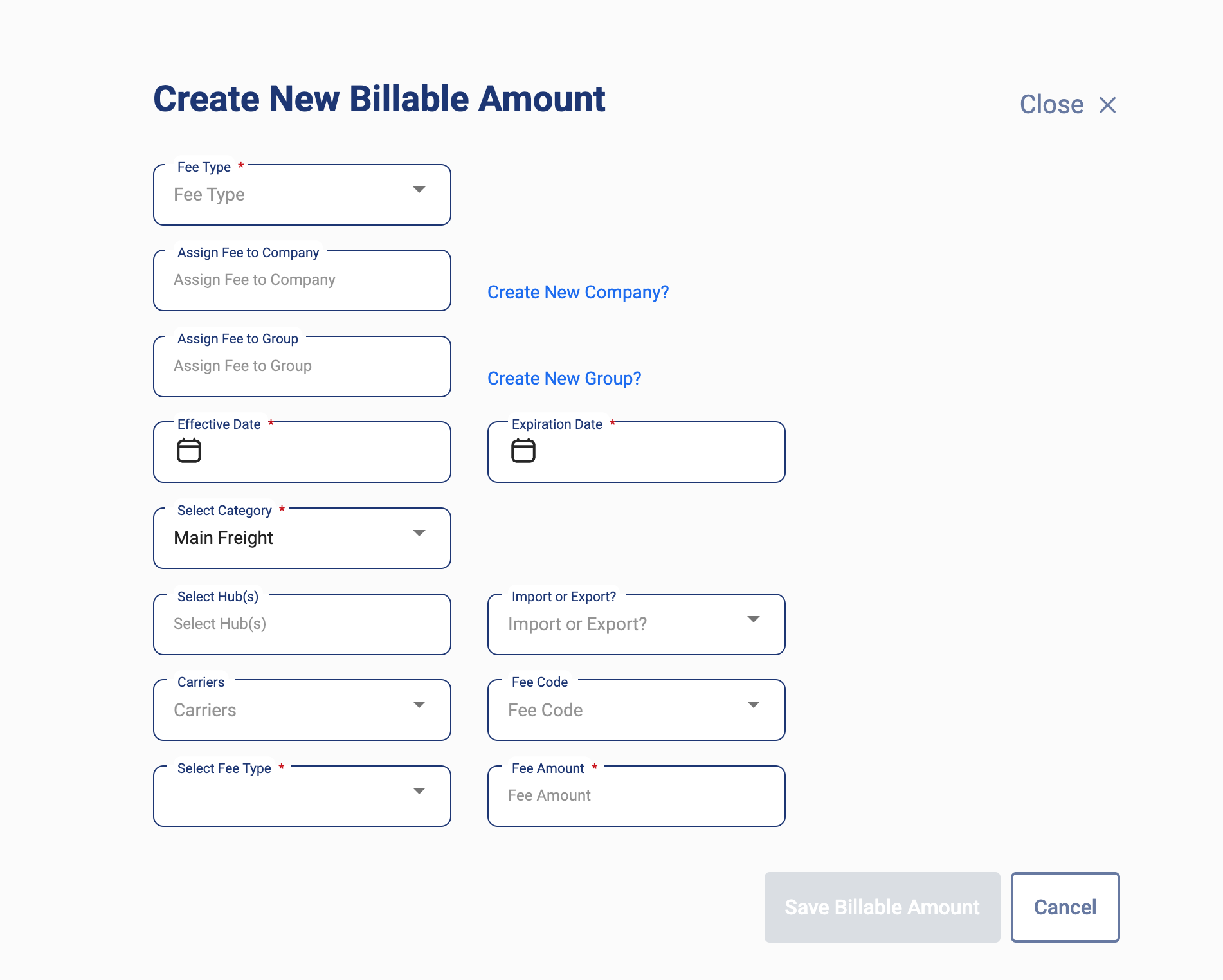
Task: Click the Effective Date calendar icon
Action: (189, 451)
